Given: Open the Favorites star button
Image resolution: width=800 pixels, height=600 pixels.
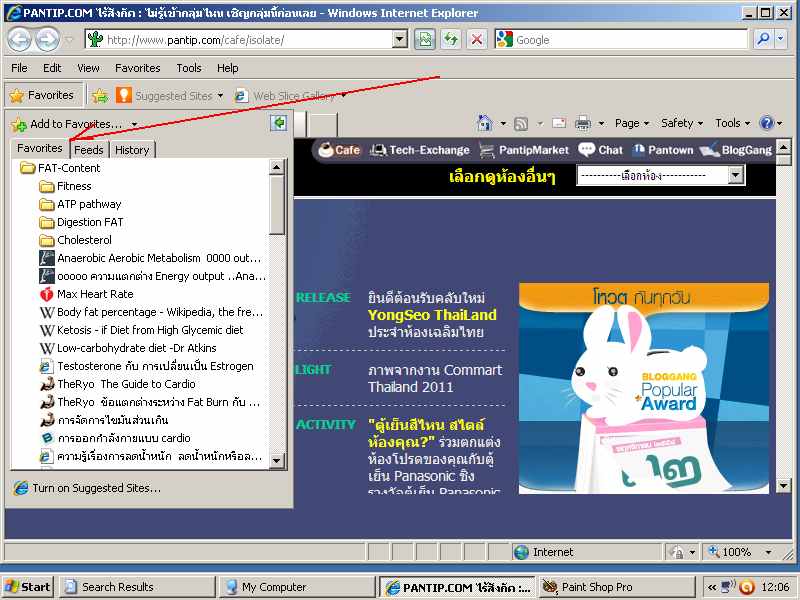Looking at the screenshot, I should tap(44, 95).
